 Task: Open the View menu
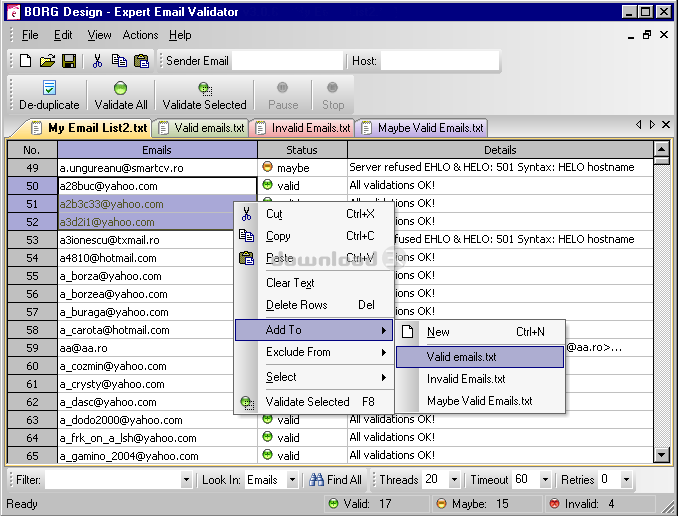tap(99, 35)
